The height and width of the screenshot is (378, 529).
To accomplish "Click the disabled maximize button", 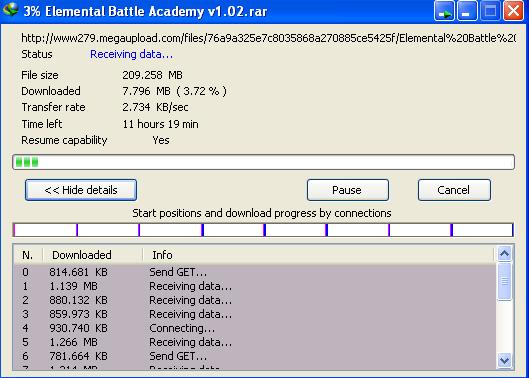I will [490, 11].
